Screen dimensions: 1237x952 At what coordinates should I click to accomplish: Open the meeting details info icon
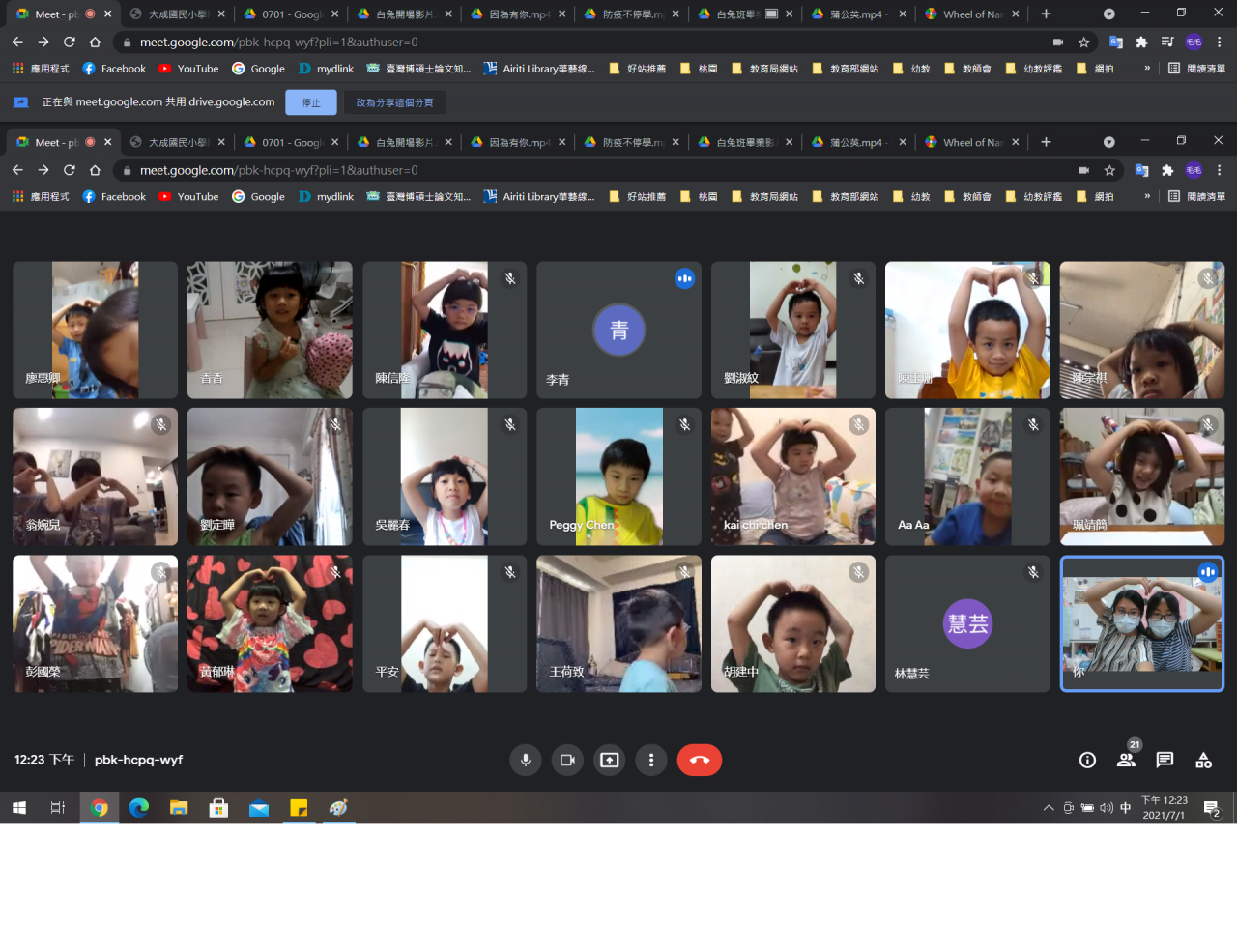[x=1087, y=761]
